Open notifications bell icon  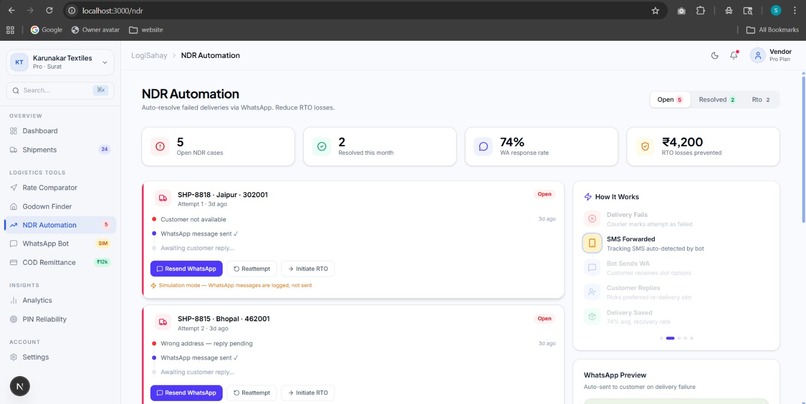click(x=734, y=56)
